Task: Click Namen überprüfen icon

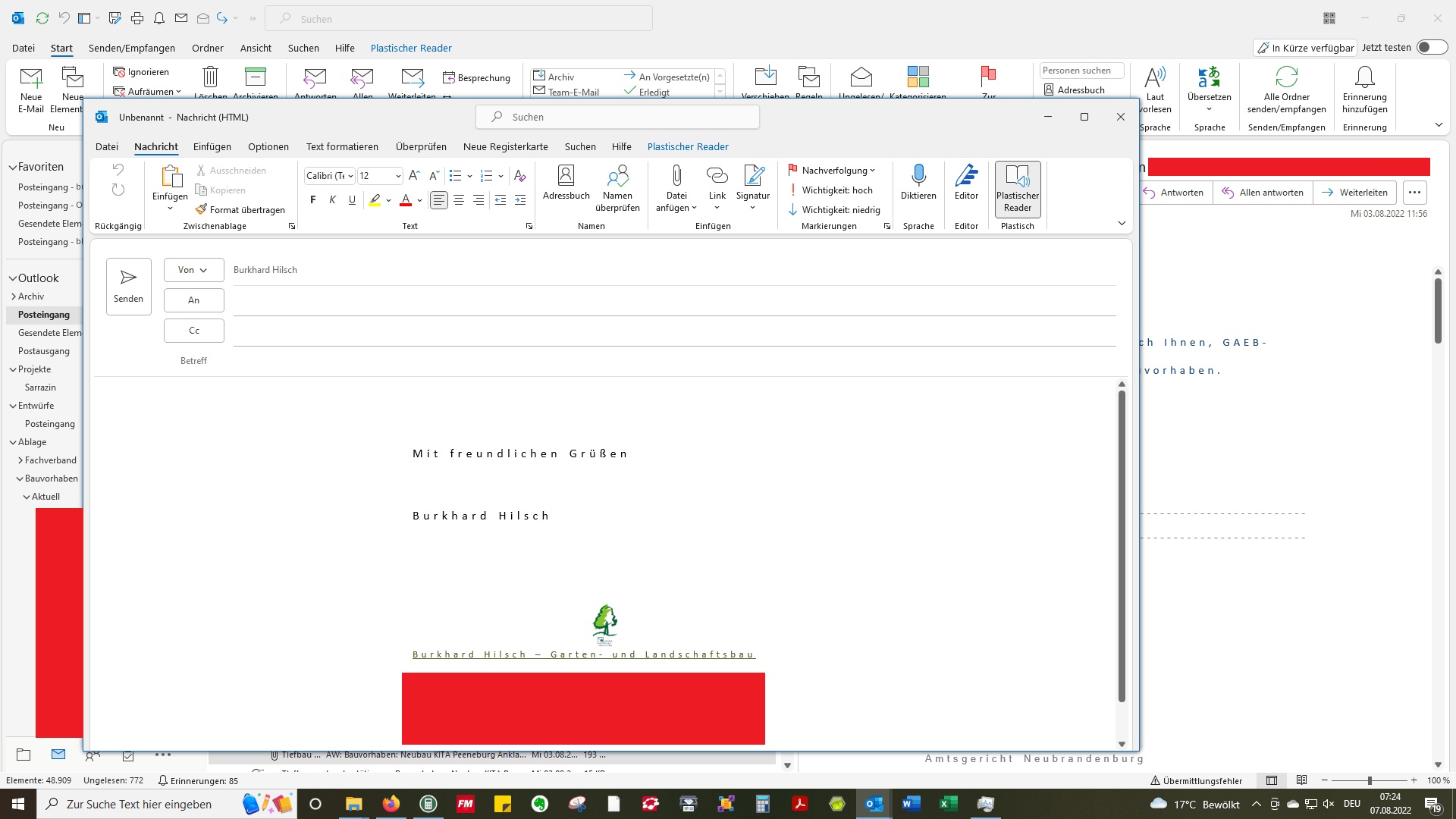Action: (617, 176)
